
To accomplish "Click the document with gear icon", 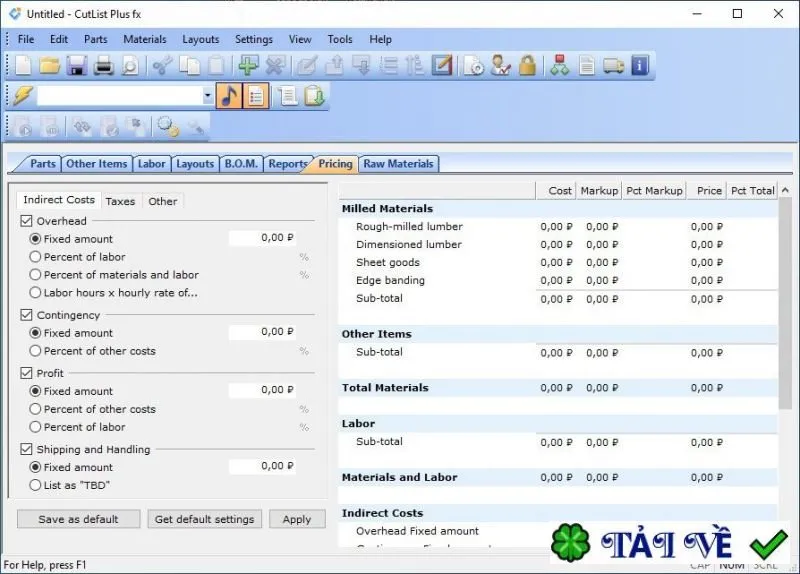I will click(474, 66).
